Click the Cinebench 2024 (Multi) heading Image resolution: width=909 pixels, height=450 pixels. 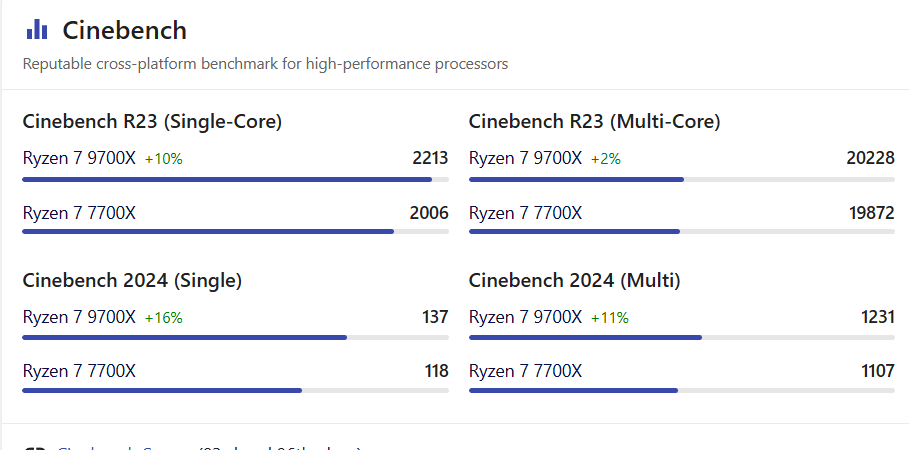coord(574,281)
